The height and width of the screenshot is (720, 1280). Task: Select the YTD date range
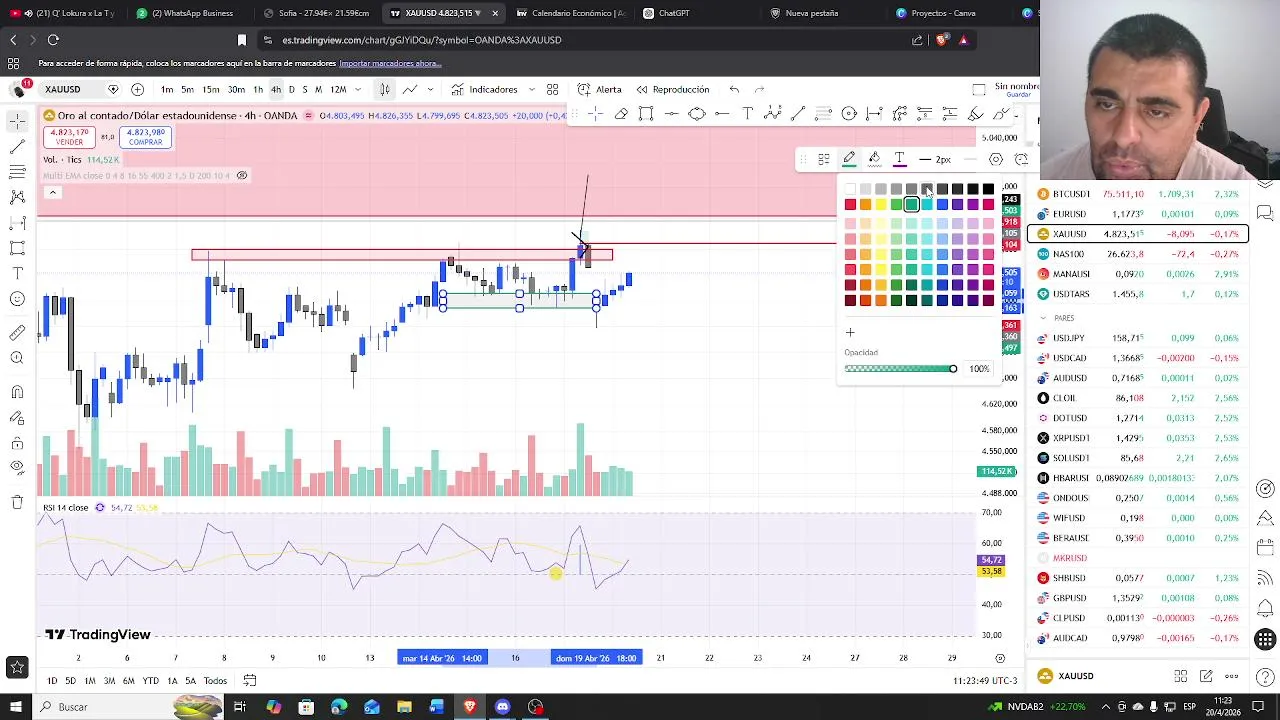150,681
